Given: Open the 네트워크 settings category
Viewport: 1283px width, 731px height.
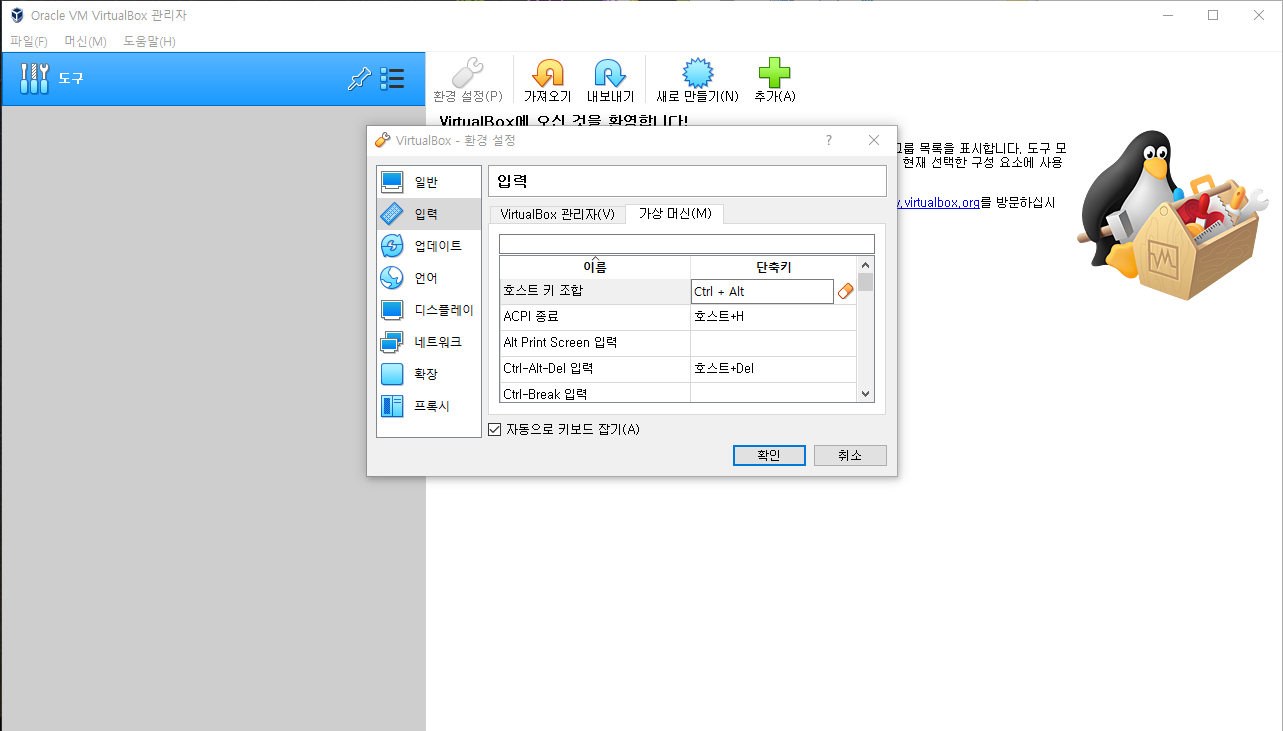Looking at the screenshot, I should [x=428, y=342].
